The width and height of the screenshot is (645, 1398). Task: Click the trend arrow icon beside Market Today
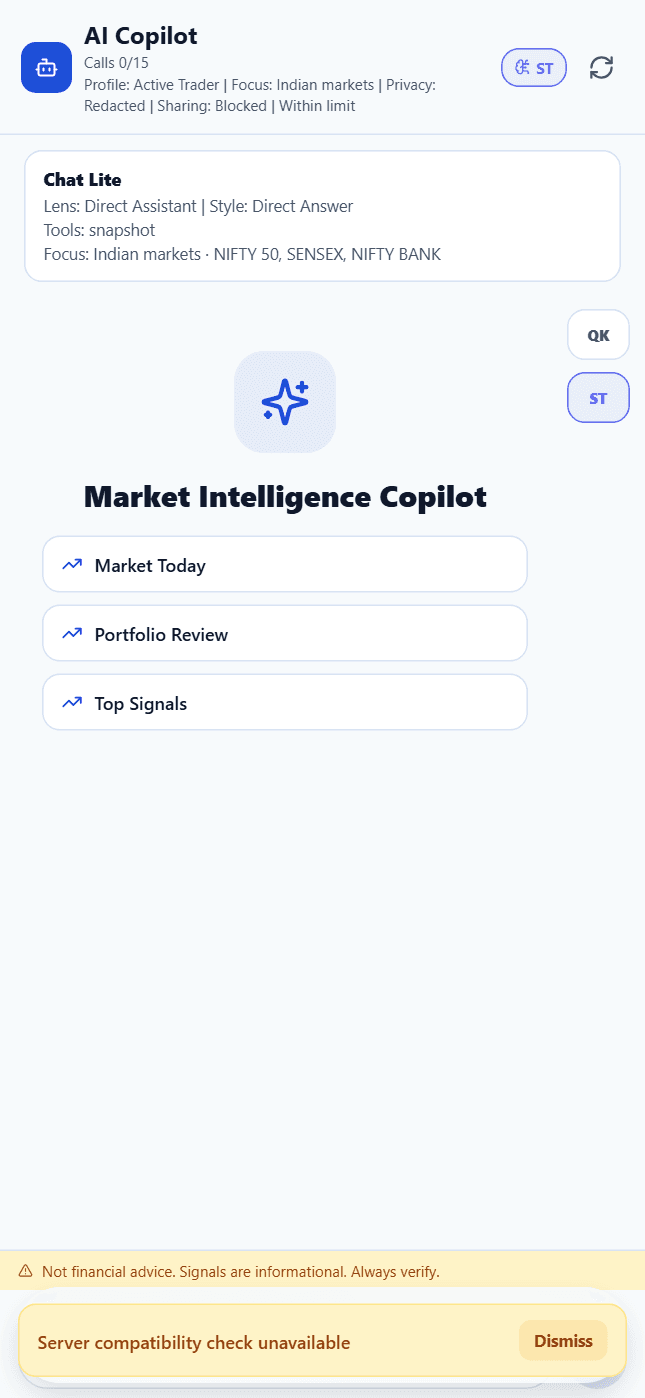[72, 565]
